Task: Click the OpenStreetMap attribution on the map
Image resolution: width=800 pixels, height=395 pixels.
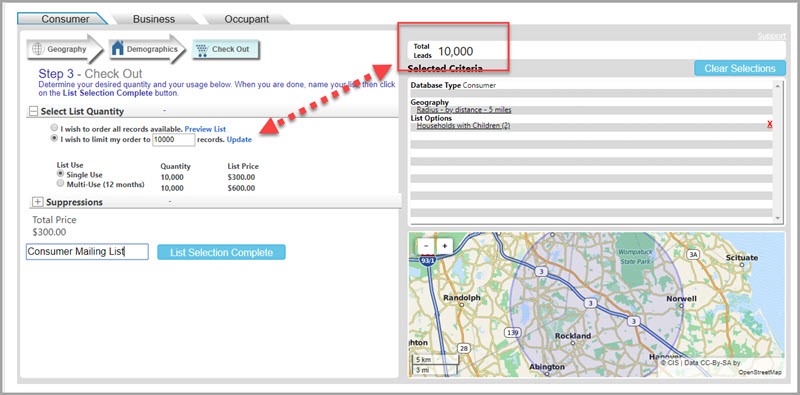Action: (760, 373)
